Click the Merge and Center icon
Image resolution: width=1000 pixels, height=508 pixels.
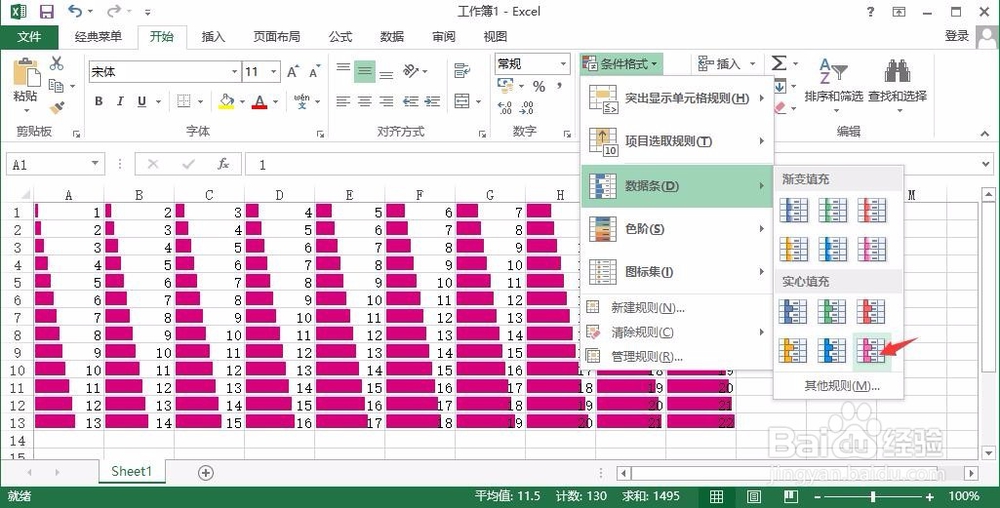click(462, 101)
